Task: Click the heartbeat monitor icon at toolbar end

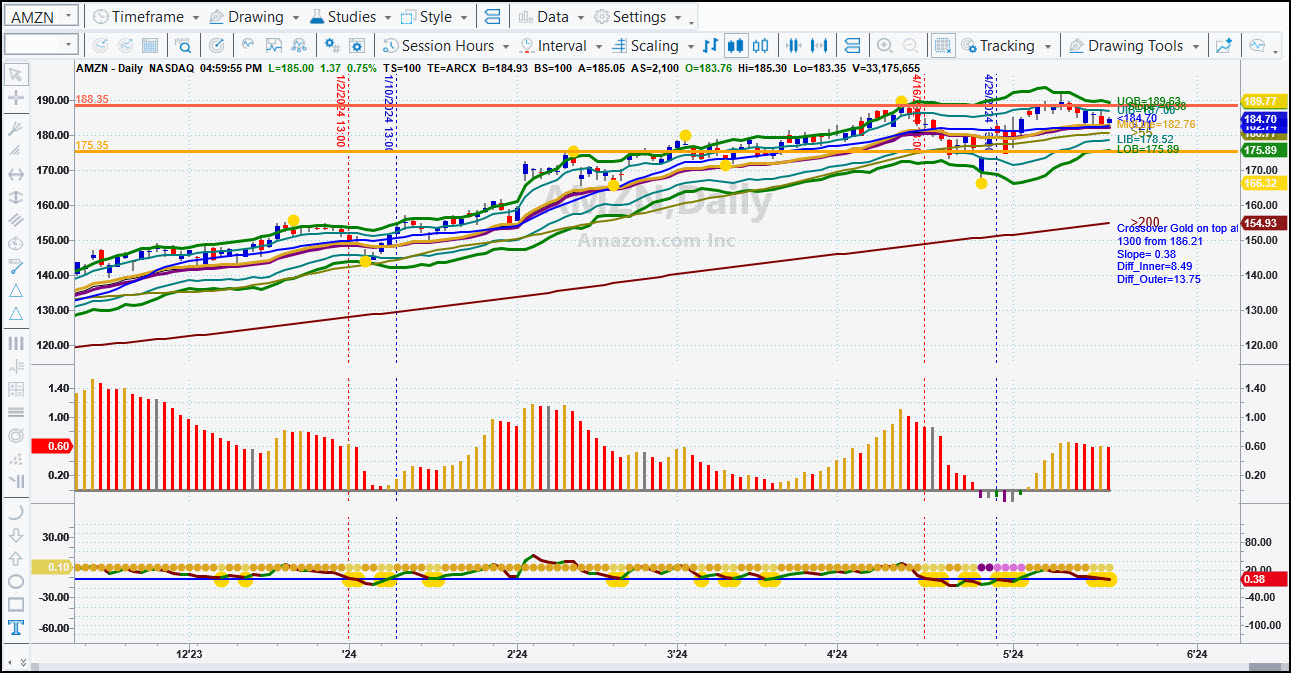Action: 1257,45
